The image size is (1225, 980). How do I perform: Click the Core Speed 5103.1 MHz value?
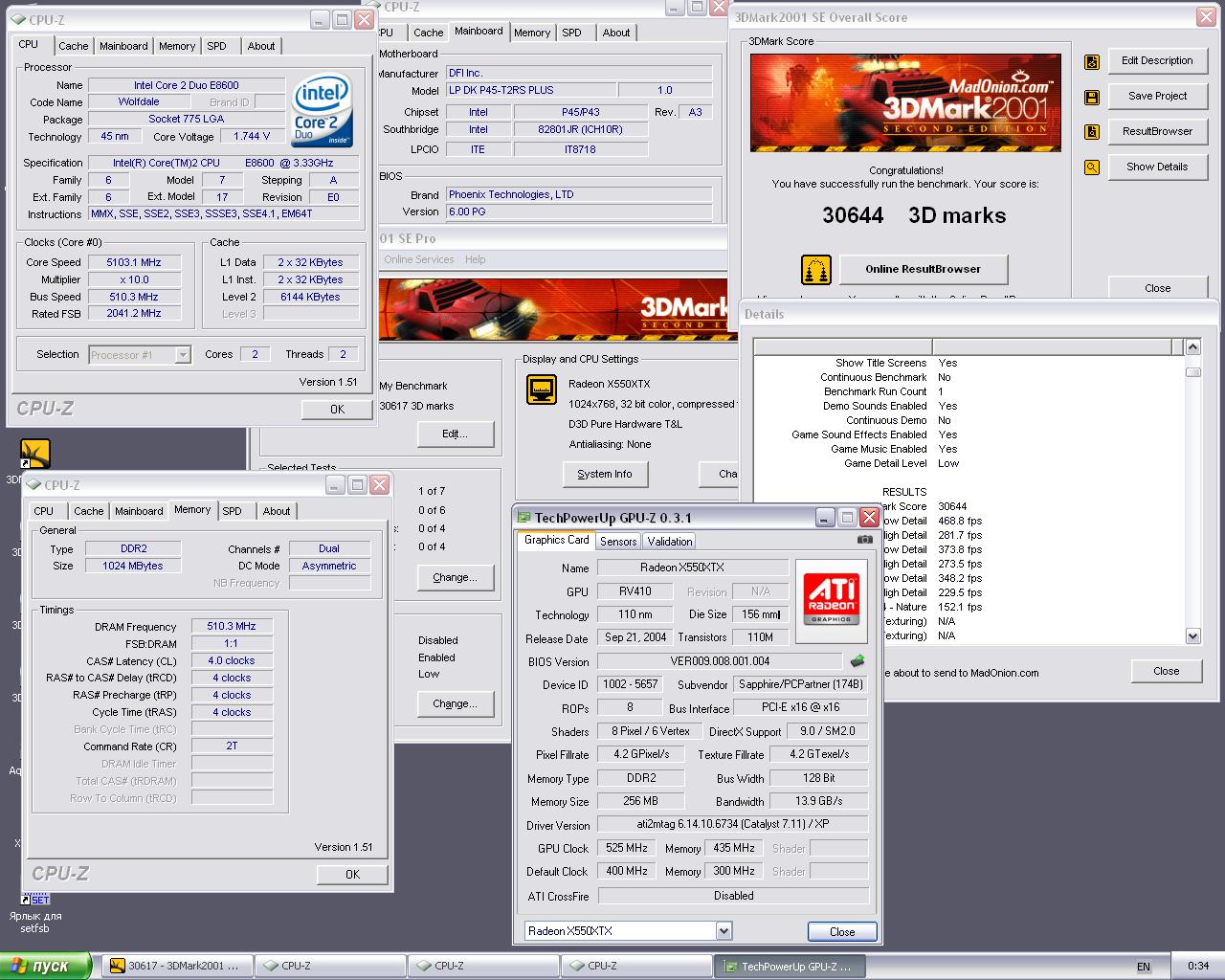point(134,262)
